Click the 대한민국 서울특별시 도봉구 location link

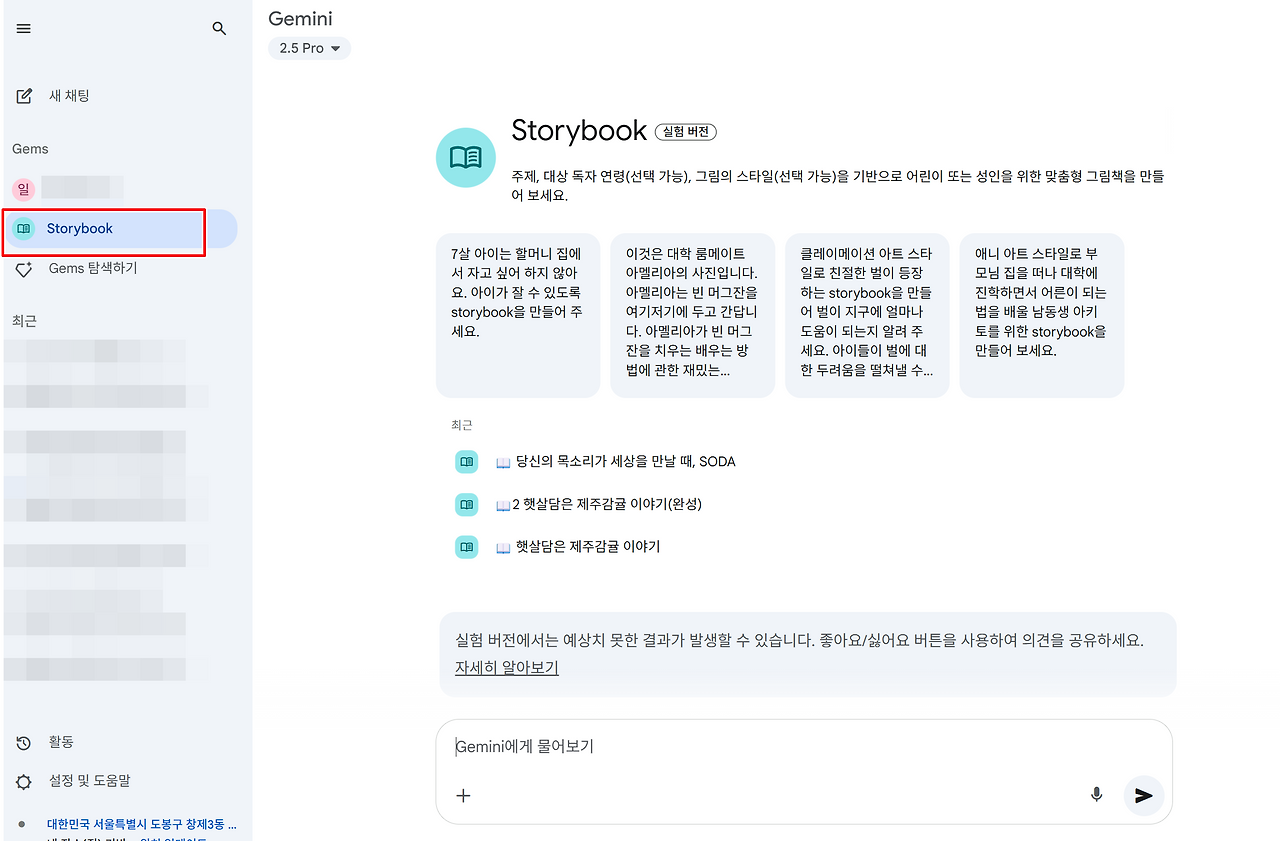pos(142,825)
